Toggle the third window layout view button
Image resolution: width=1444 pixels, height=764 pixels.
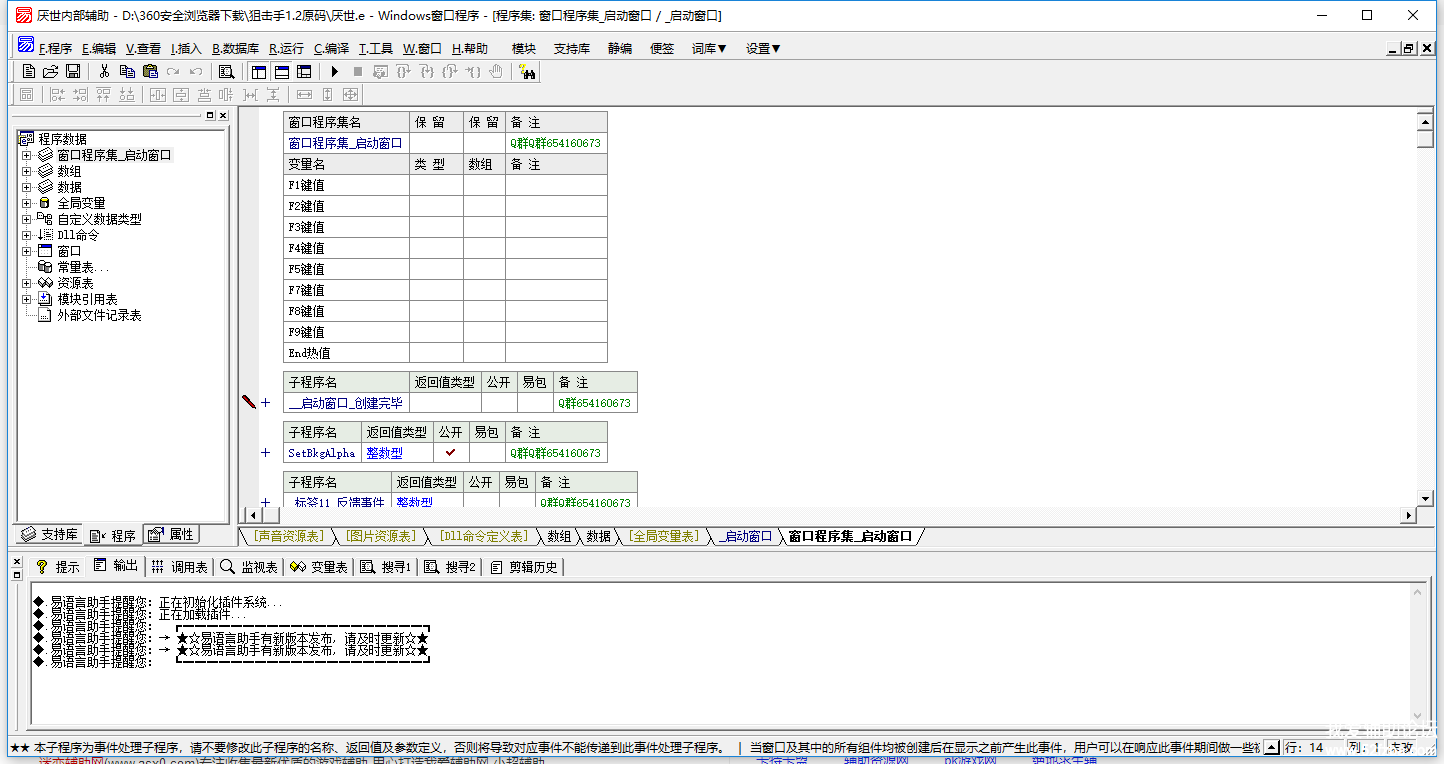pos(304,71)
